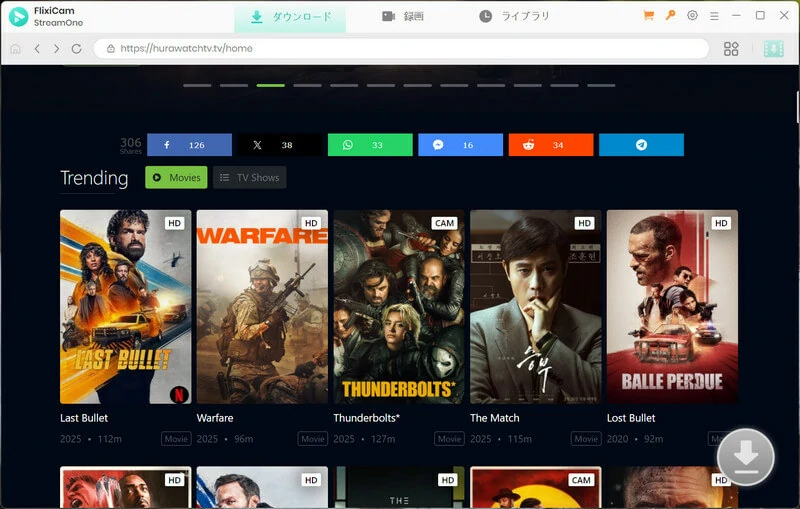Screen dimensions: 800x509
Task: Navigate back with left arrow
Action: [37, 49]
